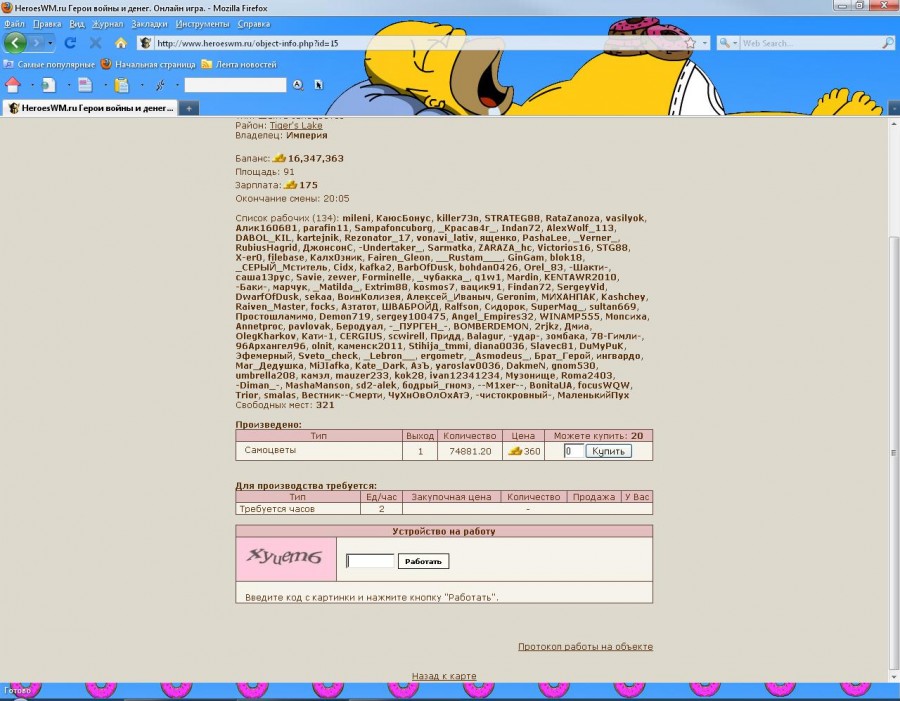Follow the Tiger's Lake district link
The height and width of the screenshot is (701, 900).
coord(296,125)
